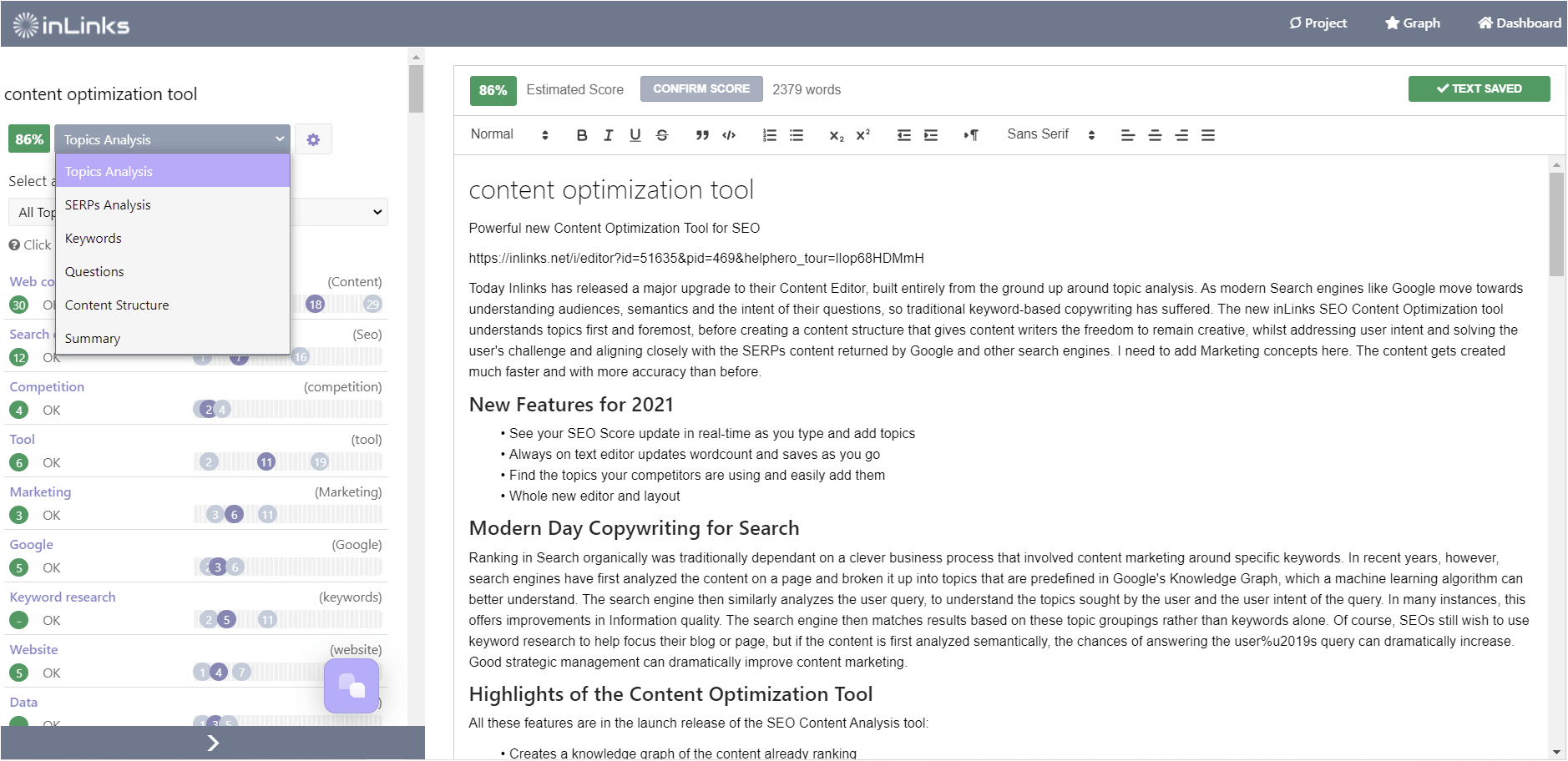Choose Keywords menu option
This screenshot has width=1568, height=761.
click(x=173, y=238)
